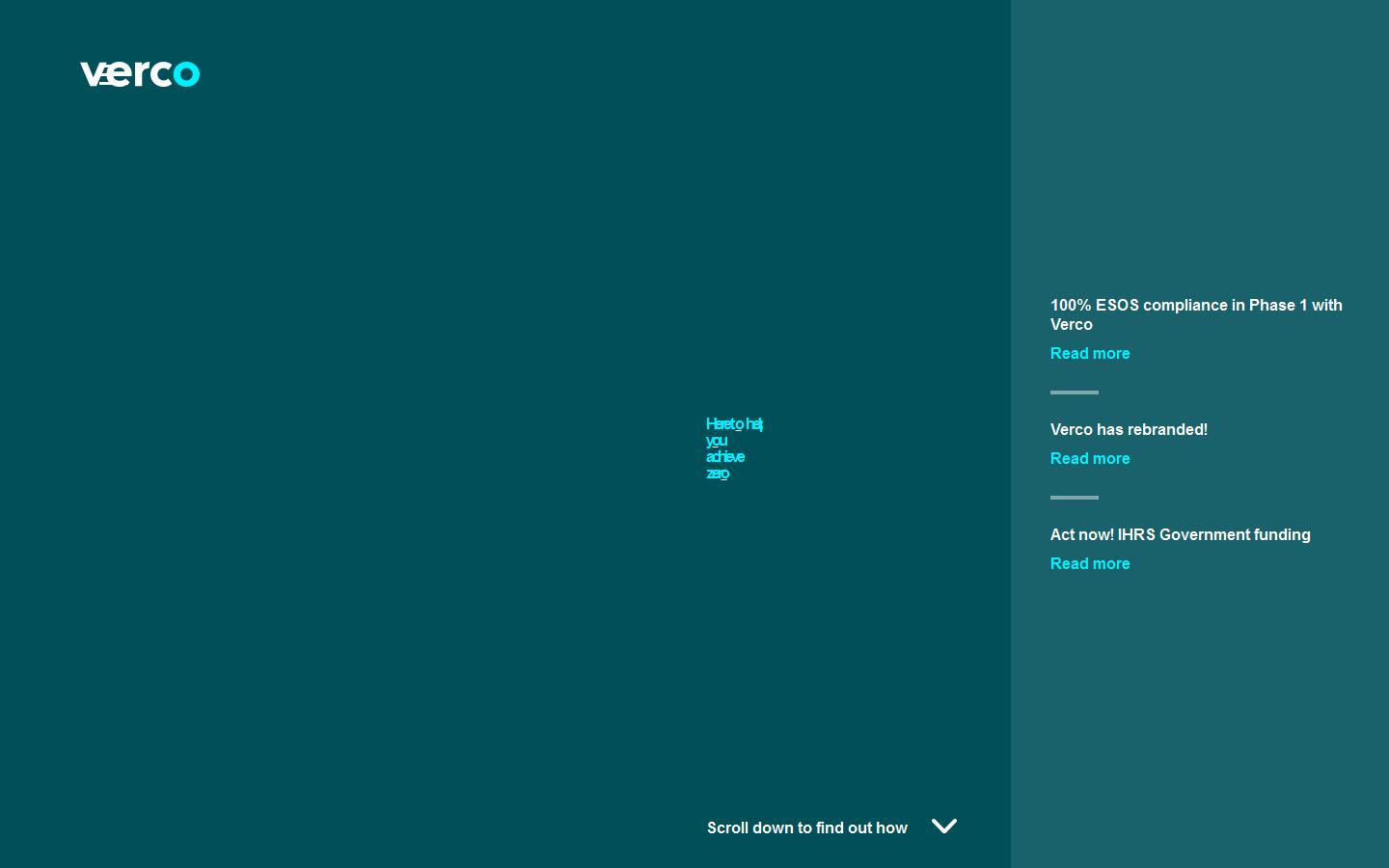Click the arrow below 'Scroll down to find out how'

[x=944, y=826]
